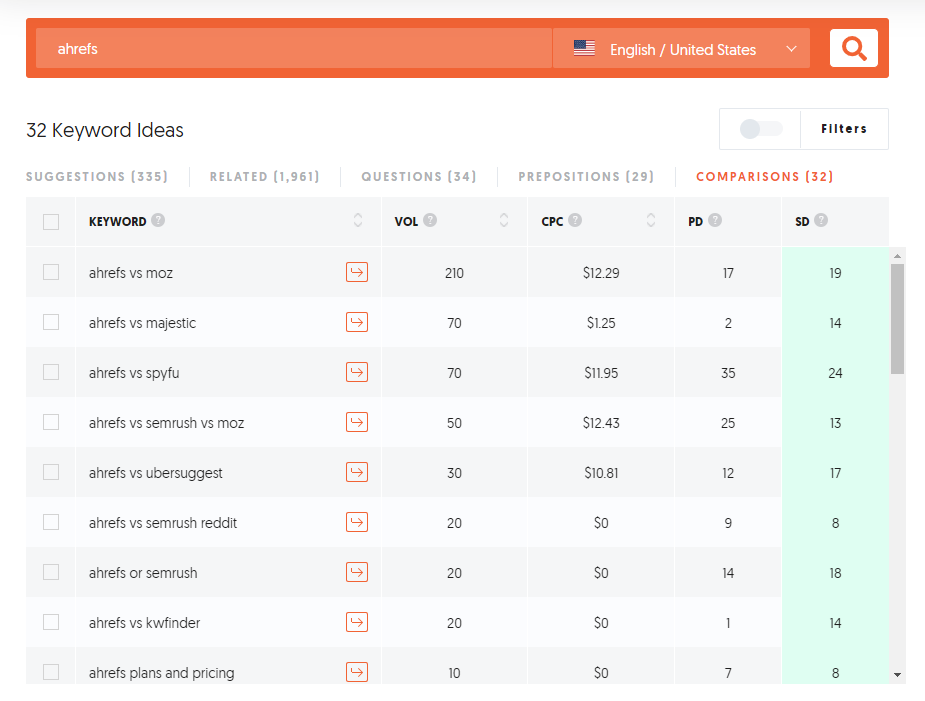Image resolution: width=925 pixels, height=701 pixels.
Task: Click the scrollbar up arrow
Action: pos(897,255)
